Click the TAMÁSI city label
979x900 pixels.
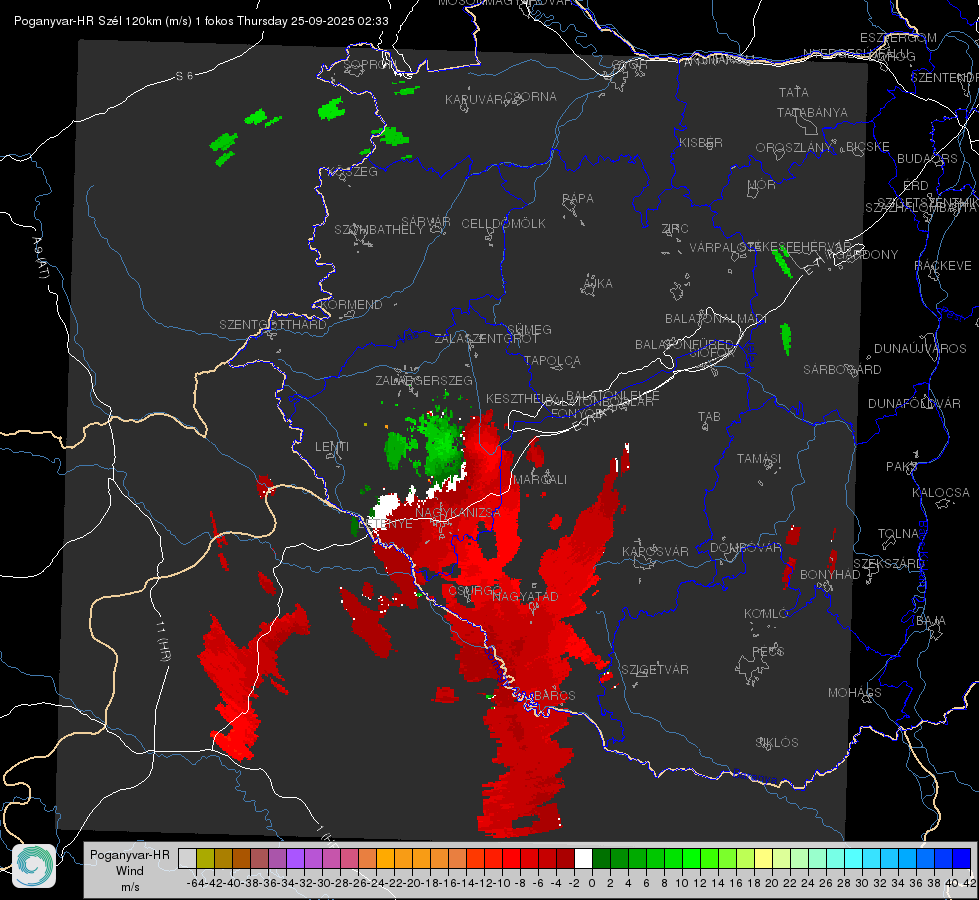(x=759, y=459)
